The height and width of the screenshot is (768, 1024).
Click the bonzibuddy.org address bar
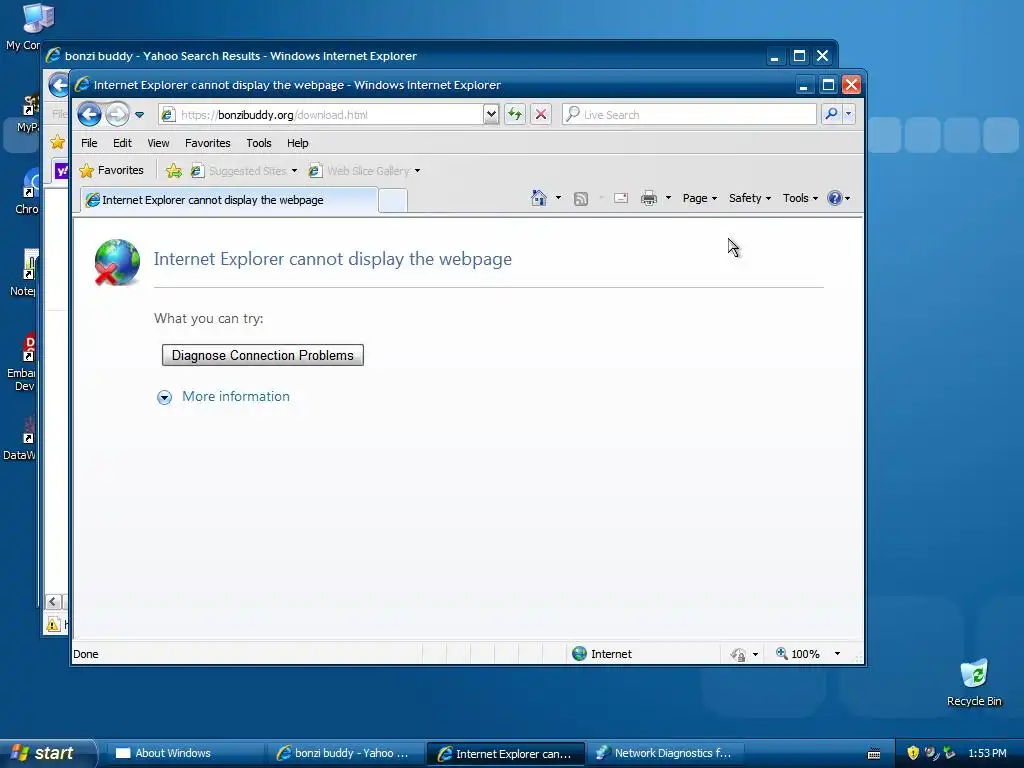[320, 115]
